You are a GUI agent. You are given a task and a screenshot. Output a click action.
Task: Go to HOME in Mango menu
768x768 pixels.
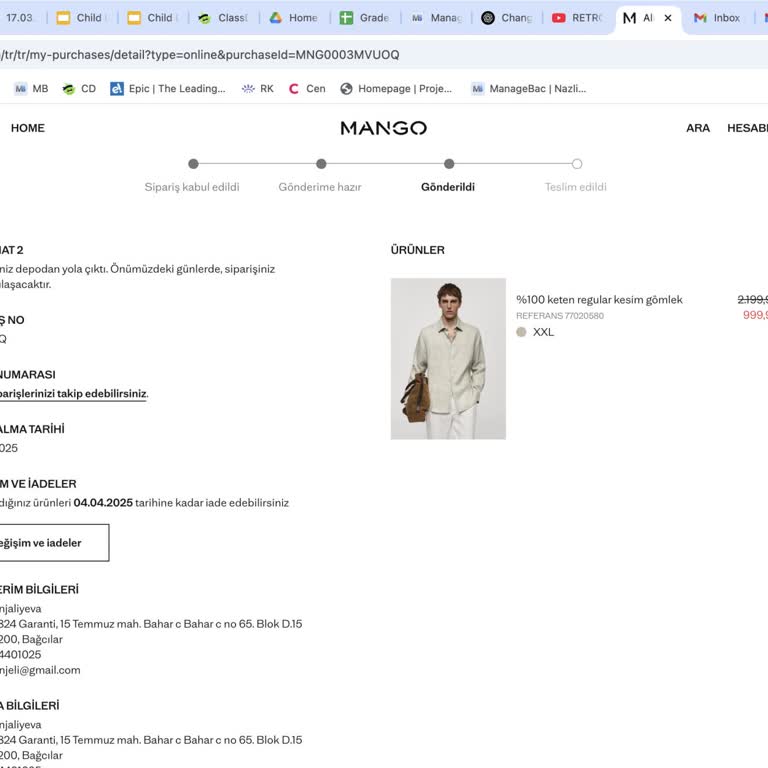pos(28,128)
